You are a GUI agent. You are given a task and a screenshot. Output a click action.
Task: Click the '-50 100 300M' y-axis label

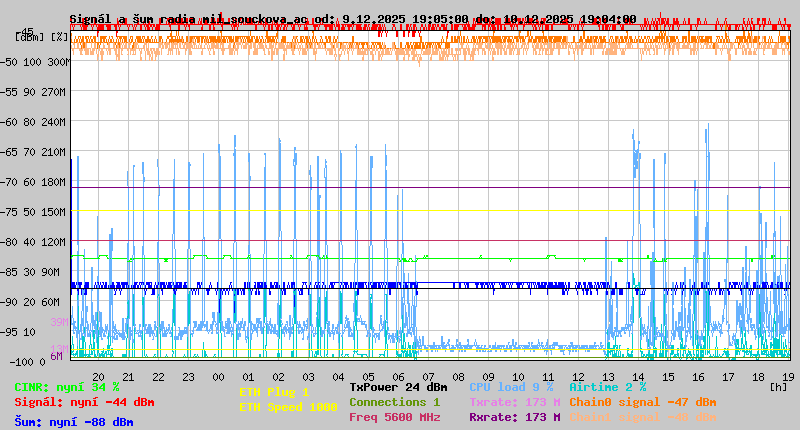(x=35, y=62)
